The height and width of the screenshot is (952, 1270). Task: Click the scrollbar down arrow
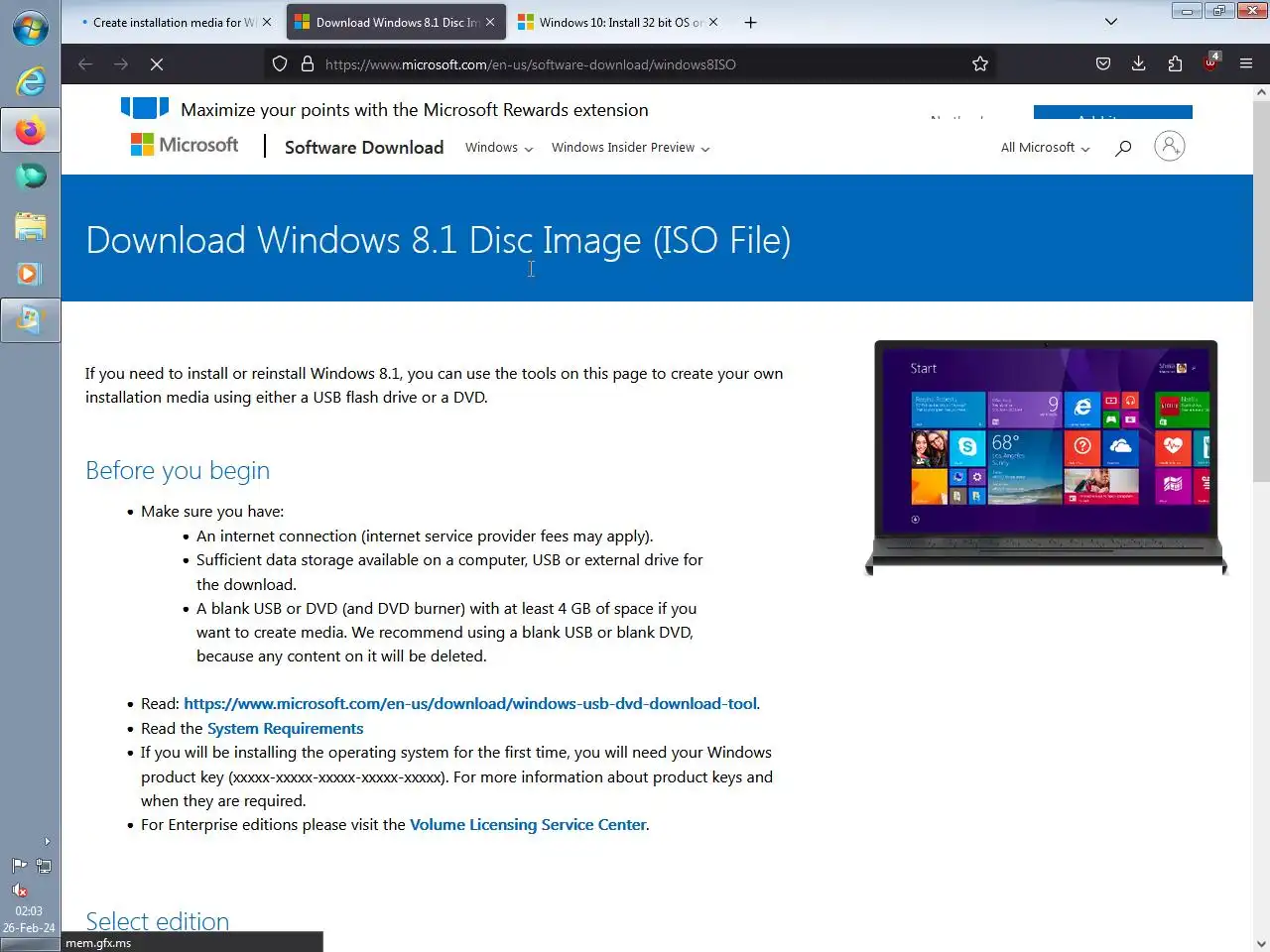coord(1261,943)
